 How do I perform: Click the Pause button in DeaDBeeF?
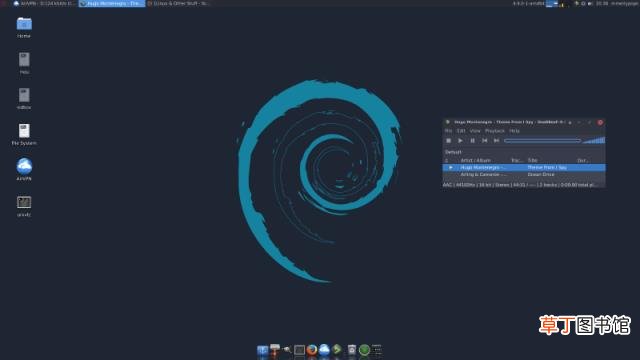(472, 140)
